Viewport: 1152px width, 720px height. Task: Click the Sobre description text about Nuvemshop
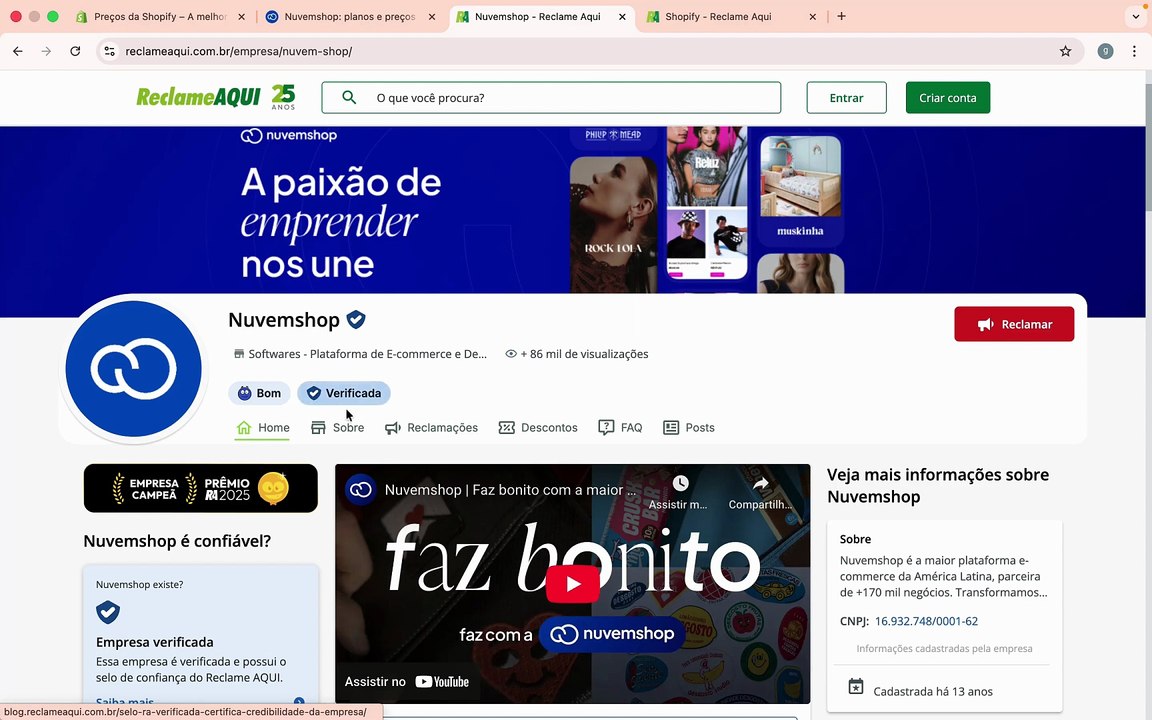943,577
